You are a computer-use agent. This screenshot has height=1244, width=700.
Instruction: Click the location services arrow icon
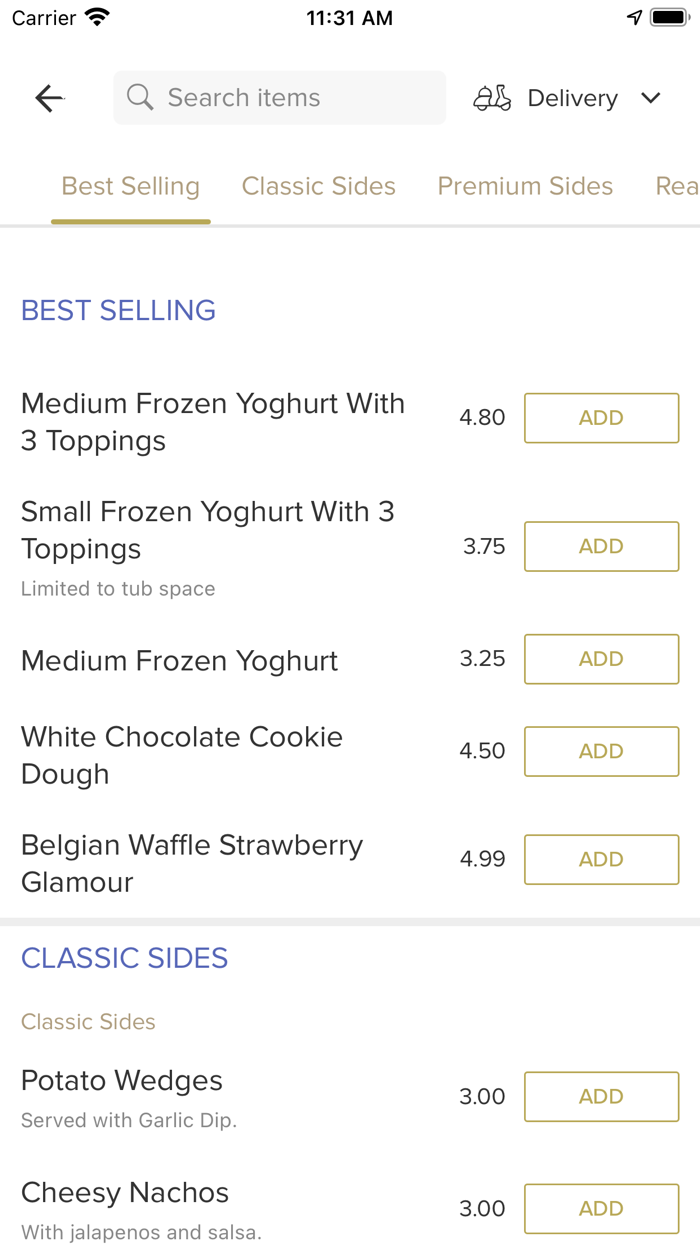pyautogui.click(x=634, y=16)
